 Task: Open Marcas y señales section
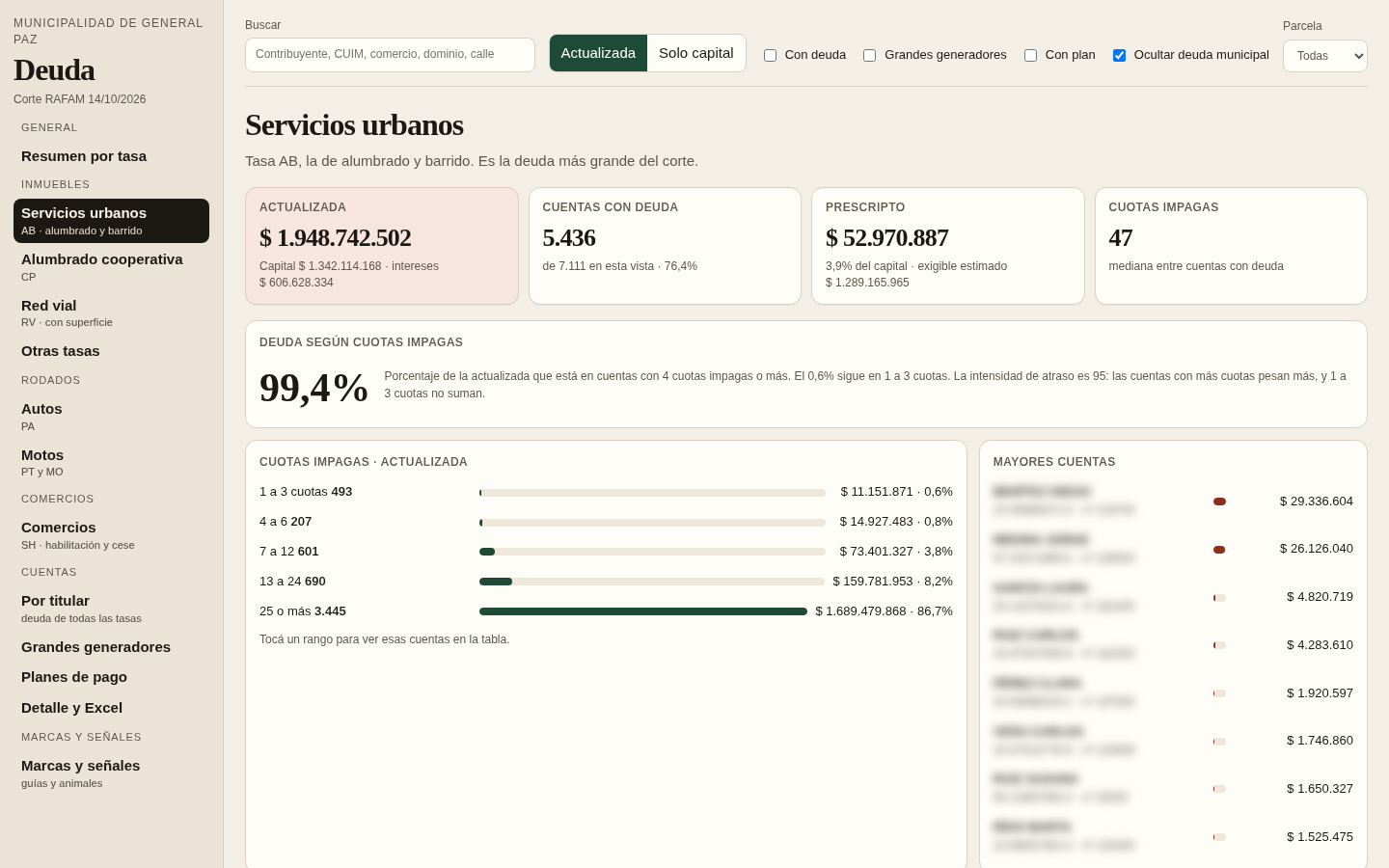click(111, 773)
